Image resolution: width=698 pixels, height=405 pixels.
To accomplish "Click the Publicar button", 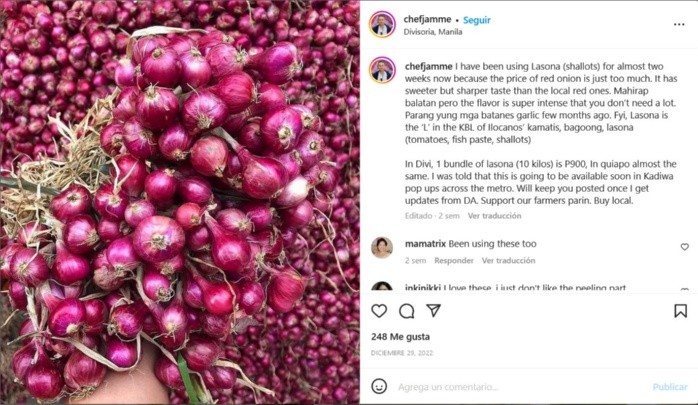I will point(670,387).
